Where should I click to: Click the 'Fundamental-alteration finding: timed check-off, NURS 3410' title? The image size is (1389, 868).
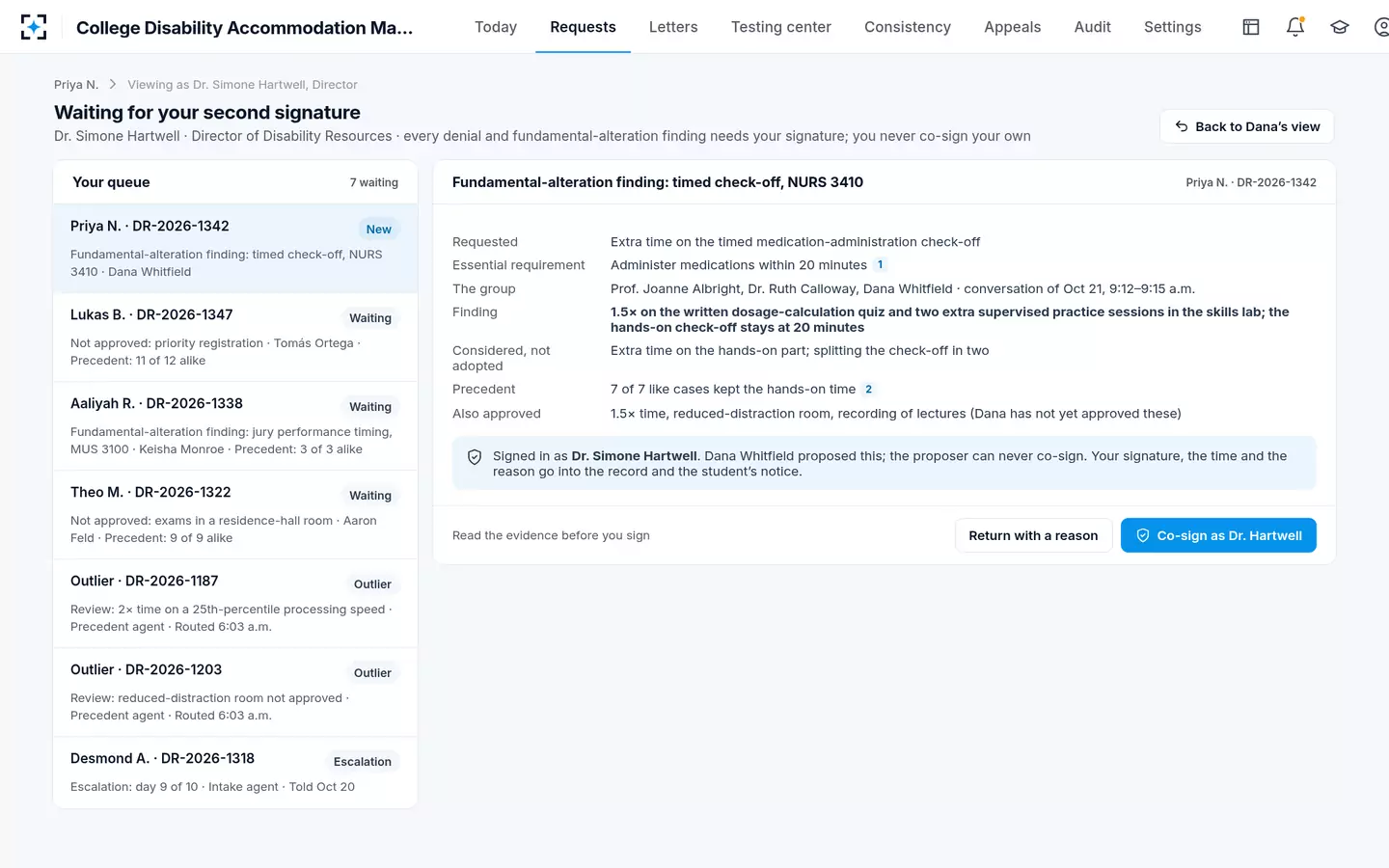658,182
